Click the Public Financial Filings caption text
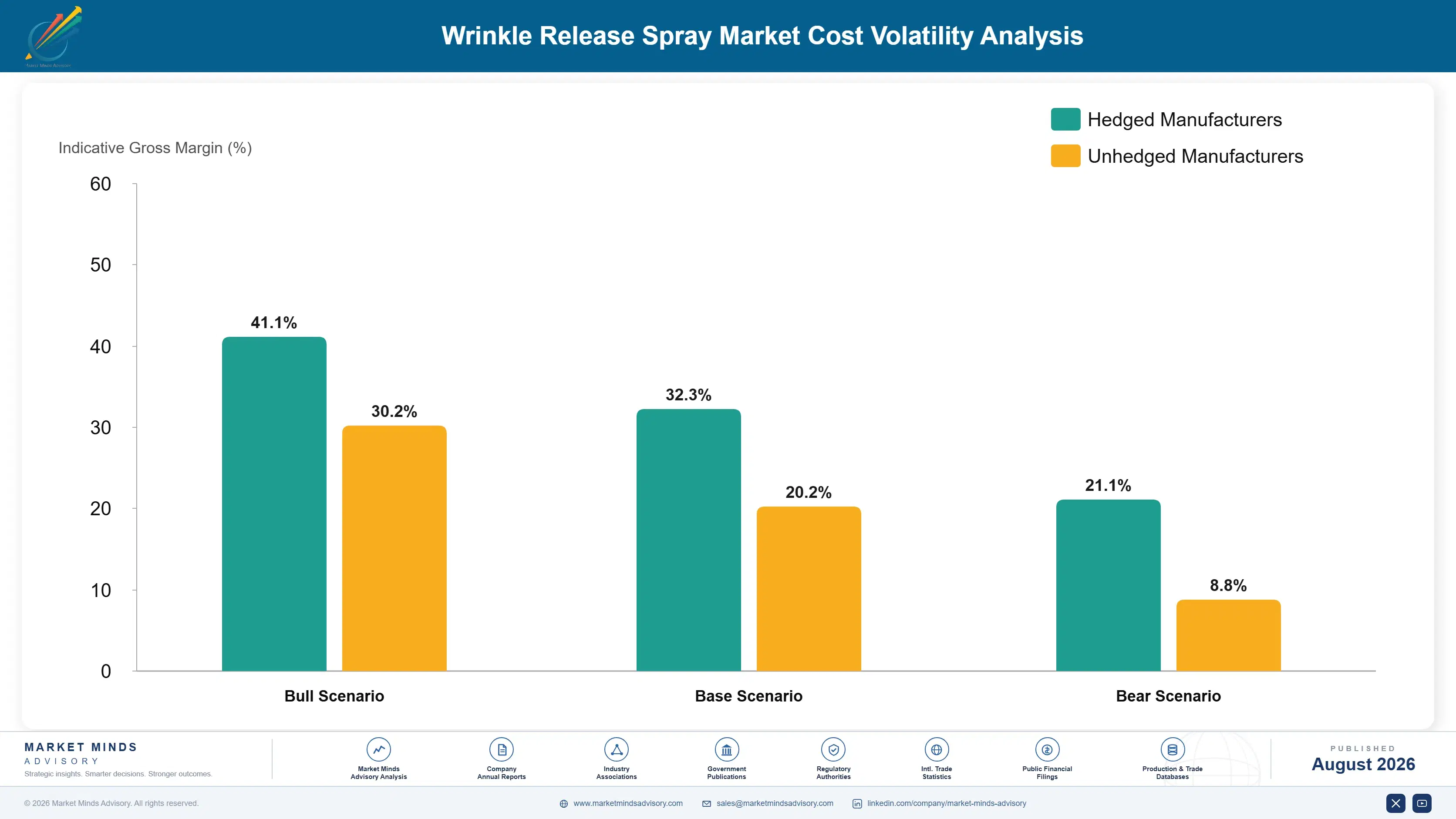 tap(1047, 773)
